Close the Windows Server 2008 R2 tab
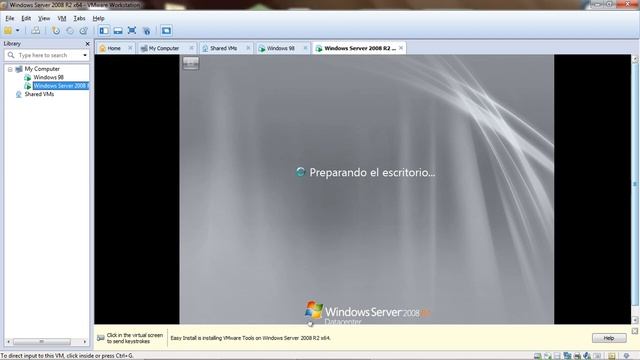The height and width of the screenshot is (360, 640). pyautogui.click(x=401, y=48)
